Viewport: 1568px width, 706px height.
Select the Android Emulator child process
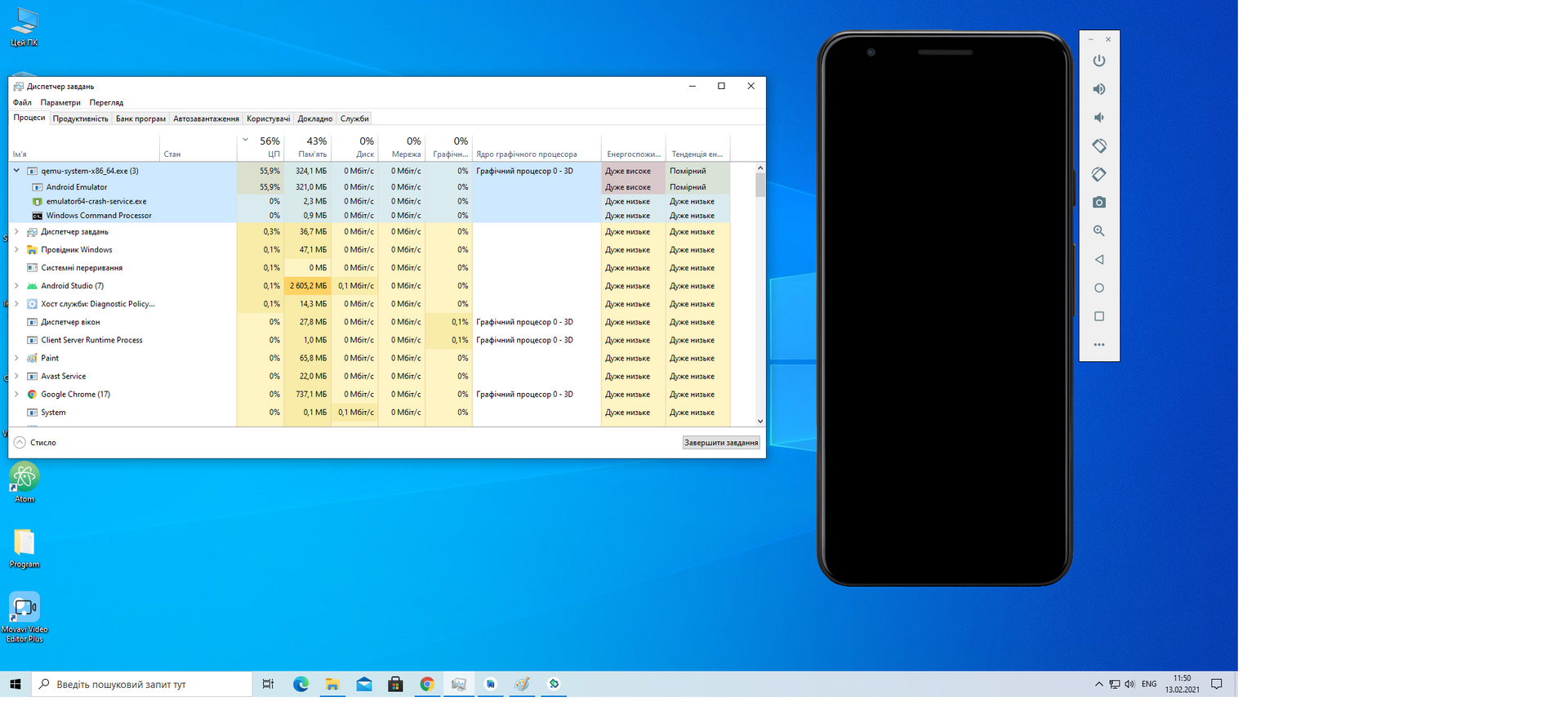point(369,187)
